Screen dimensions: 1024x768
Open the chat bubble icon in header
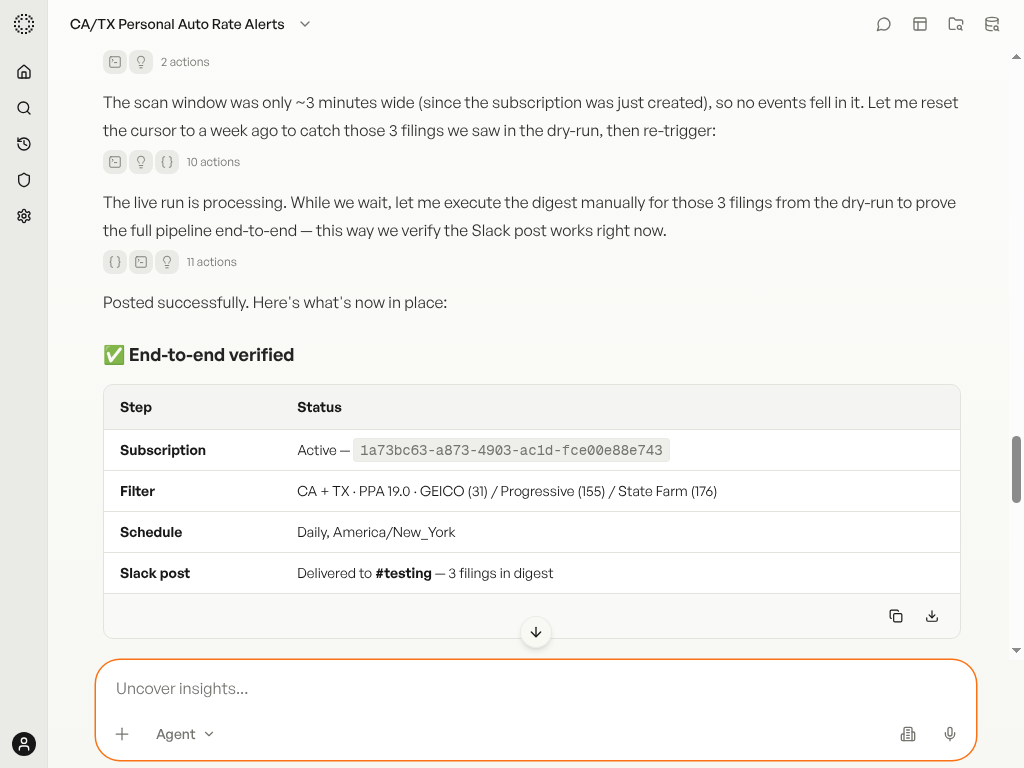tap(884, 24)
